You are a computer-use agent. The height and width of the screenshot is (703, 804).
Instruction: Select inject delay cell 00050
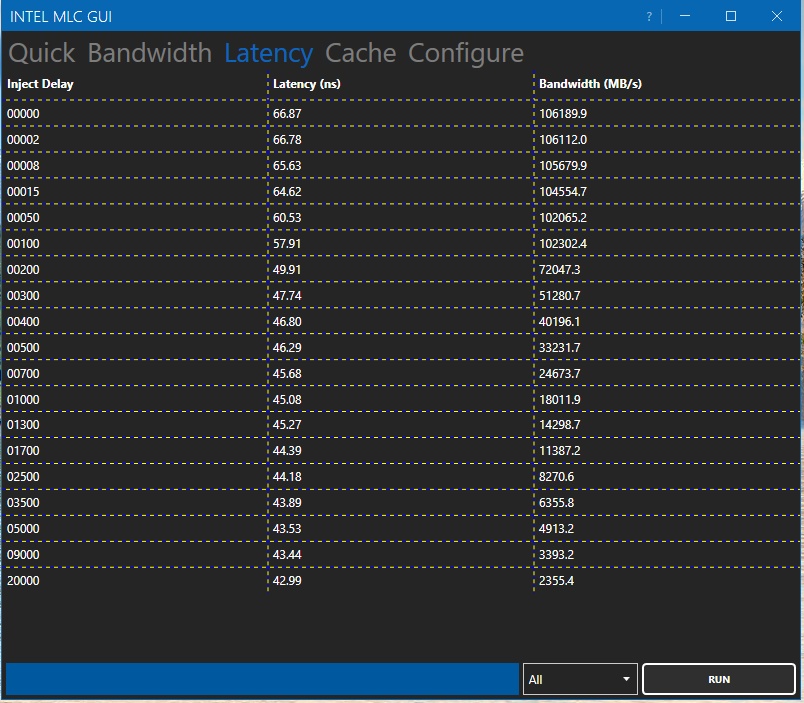[x=23, y=218]
